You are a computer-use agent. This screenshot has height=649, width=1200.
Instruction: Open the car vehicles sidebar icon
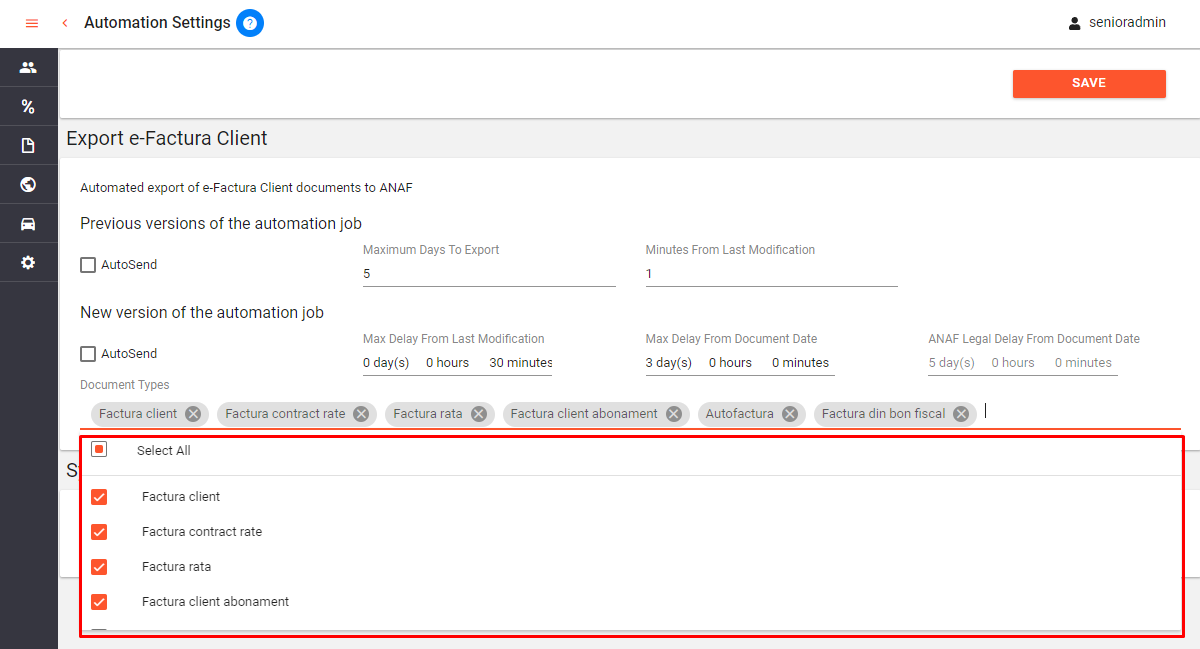28,224
